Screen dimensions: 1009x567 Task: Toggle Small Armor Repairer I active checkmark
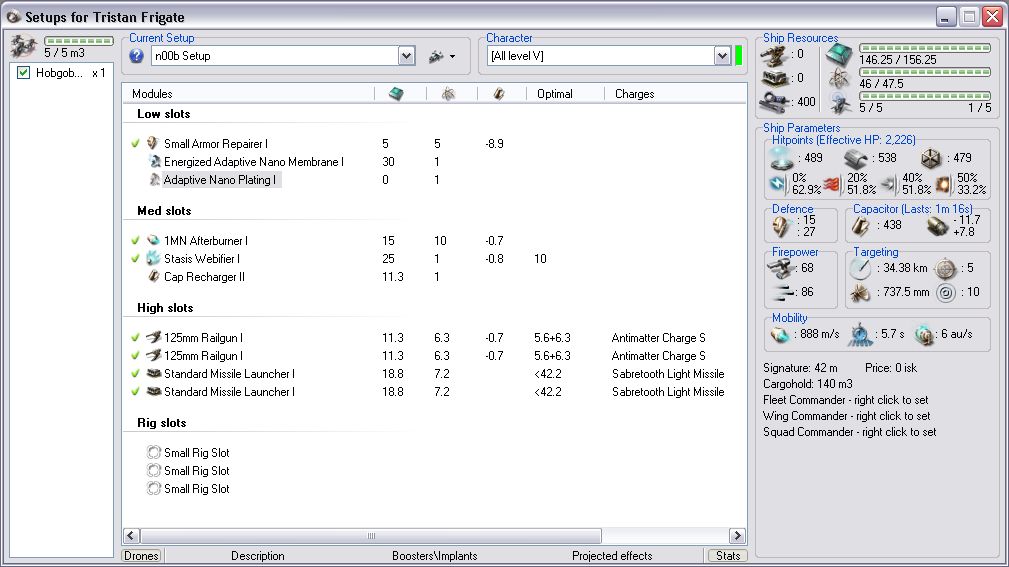point(135,144)
